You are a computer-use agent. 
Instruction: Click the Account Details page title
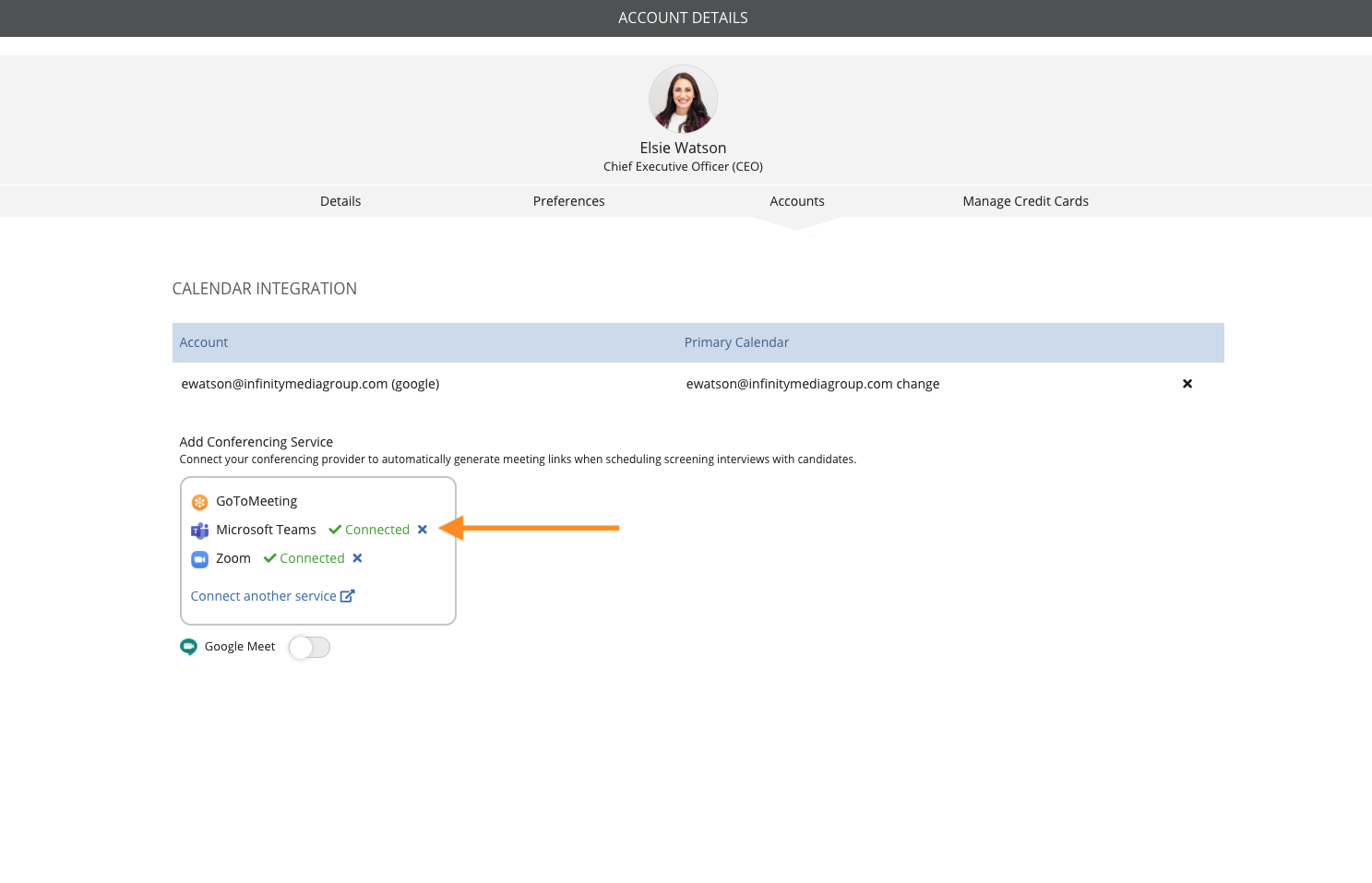point(683,18)
